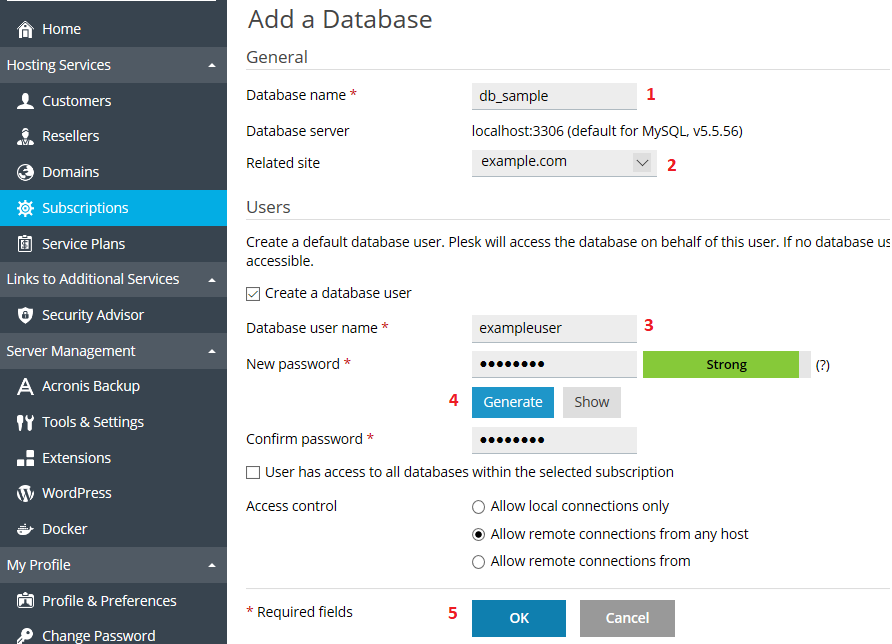Open Security Advisor shield icon

25,315
